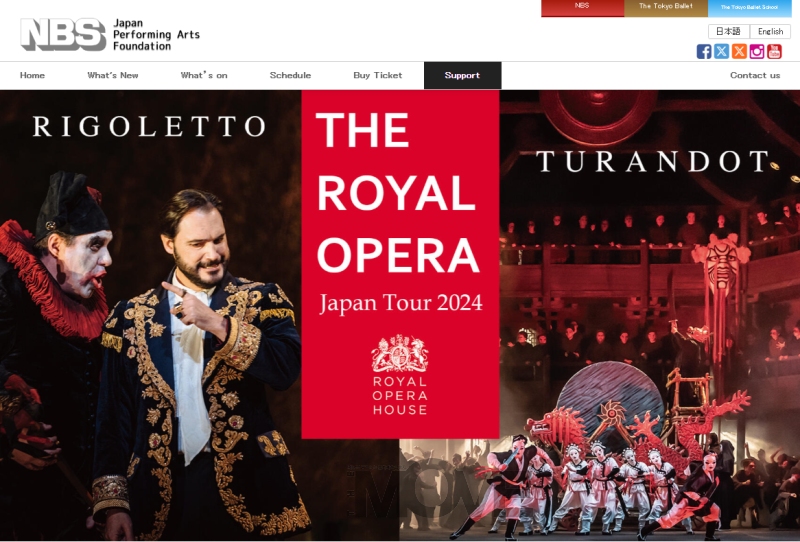
Task: Switch to The Tokyo Ballet tab
Action: point(666,8)
